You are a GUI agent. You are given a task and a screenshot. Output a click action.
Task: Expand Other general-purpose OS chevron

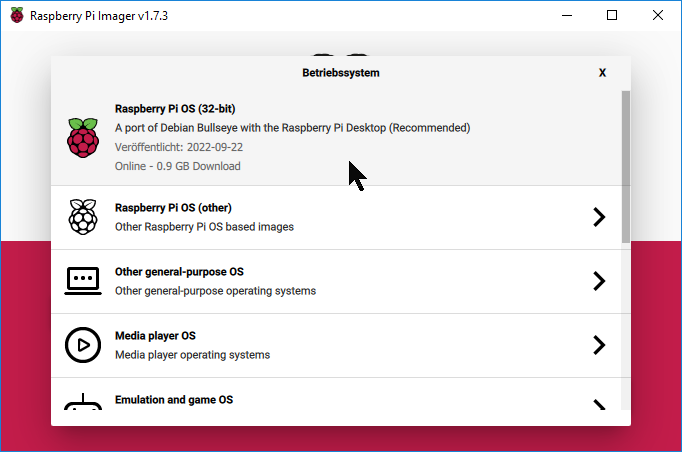click(x=599, y=281)
